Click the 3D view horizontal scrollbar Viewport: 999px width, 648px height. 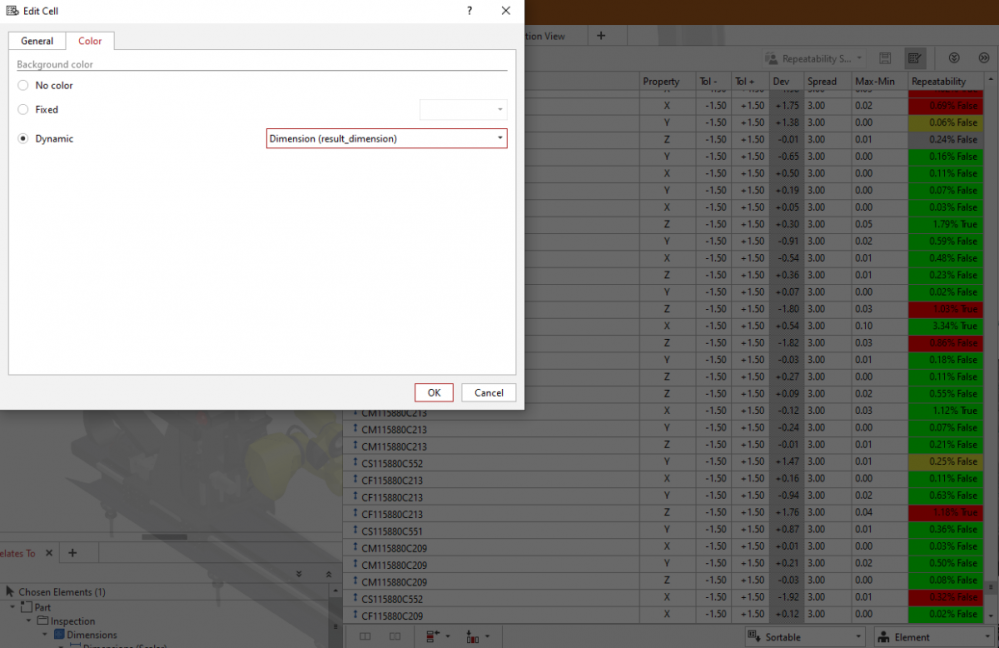click(x=164, y=536)
